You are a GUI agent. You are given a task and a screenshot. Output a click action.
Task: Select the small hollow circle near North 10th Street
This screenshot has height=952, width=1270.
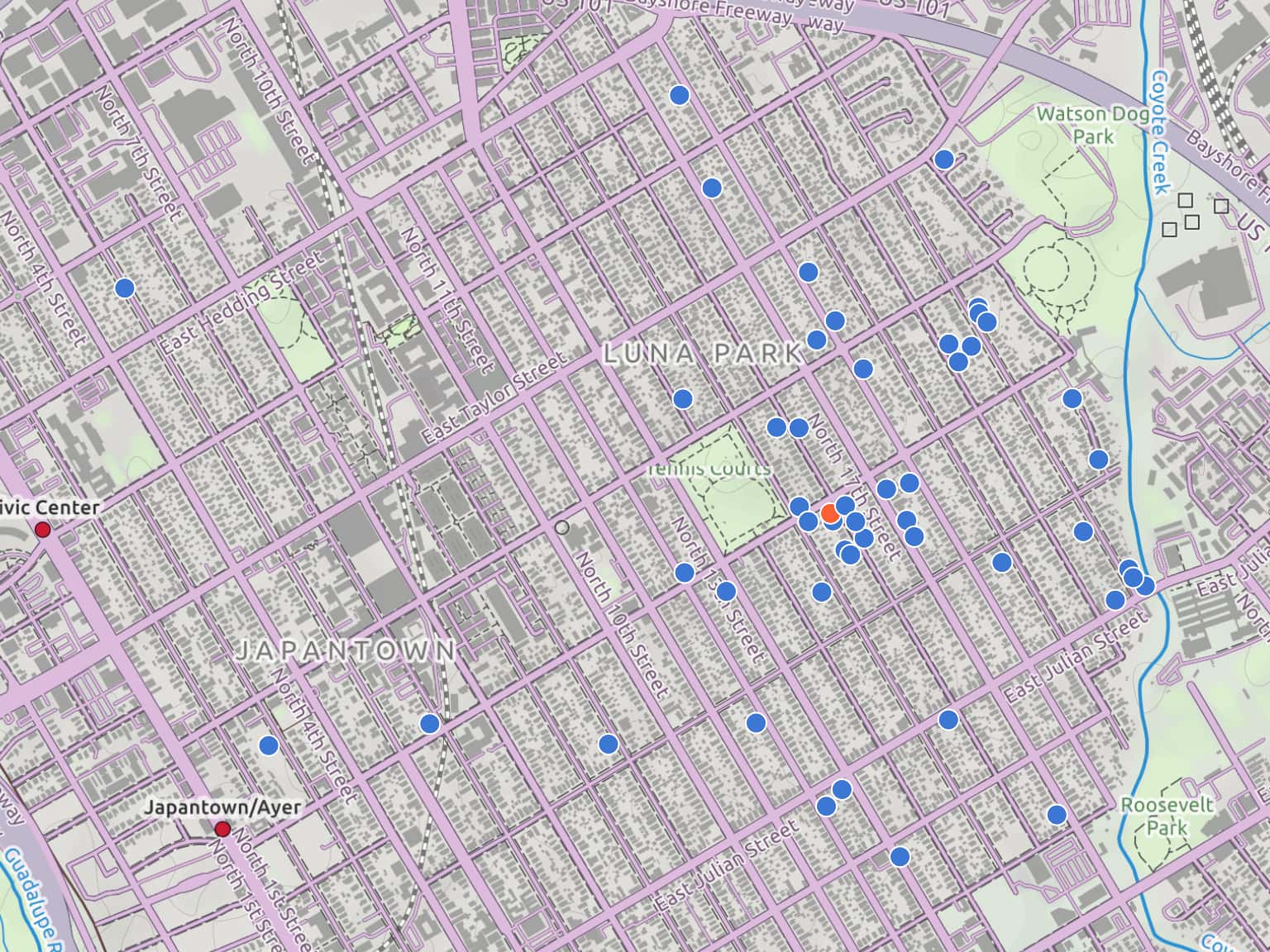[562, 527]
